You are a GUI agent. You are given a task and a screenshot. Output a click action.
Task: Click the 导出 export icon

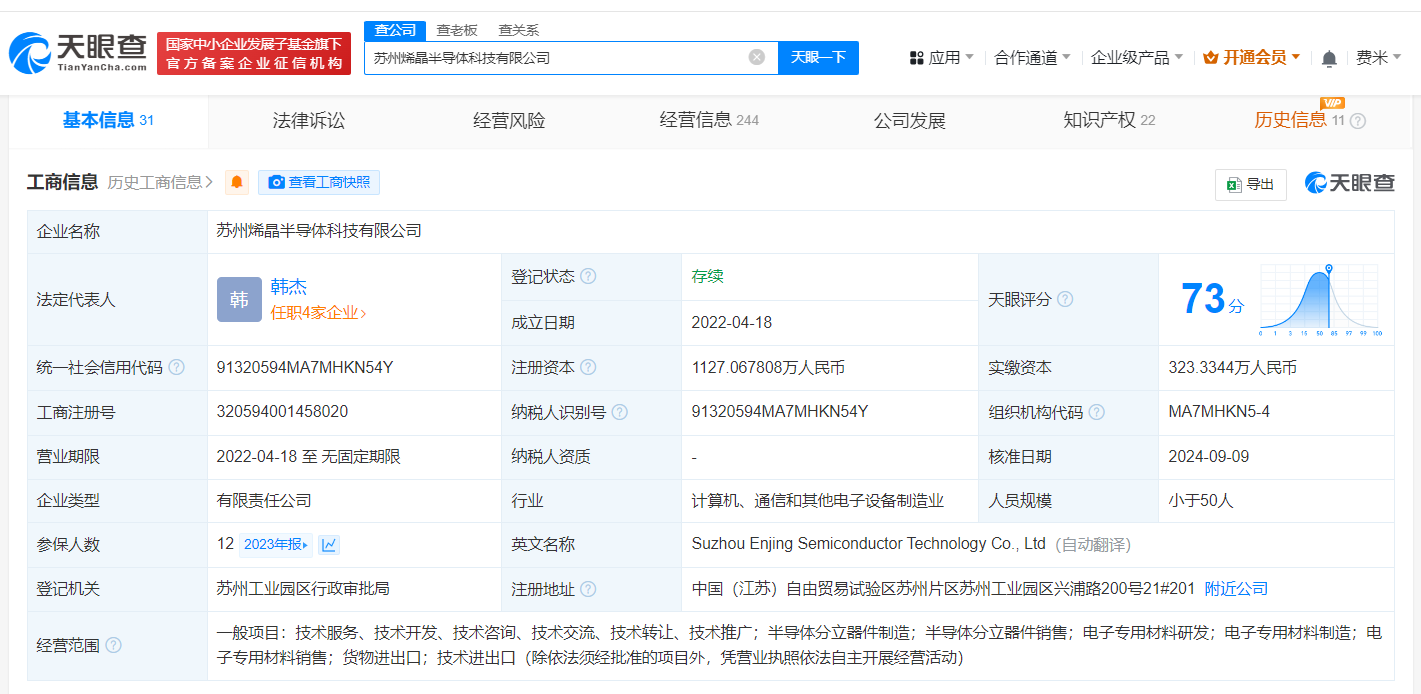(1233, 184)
